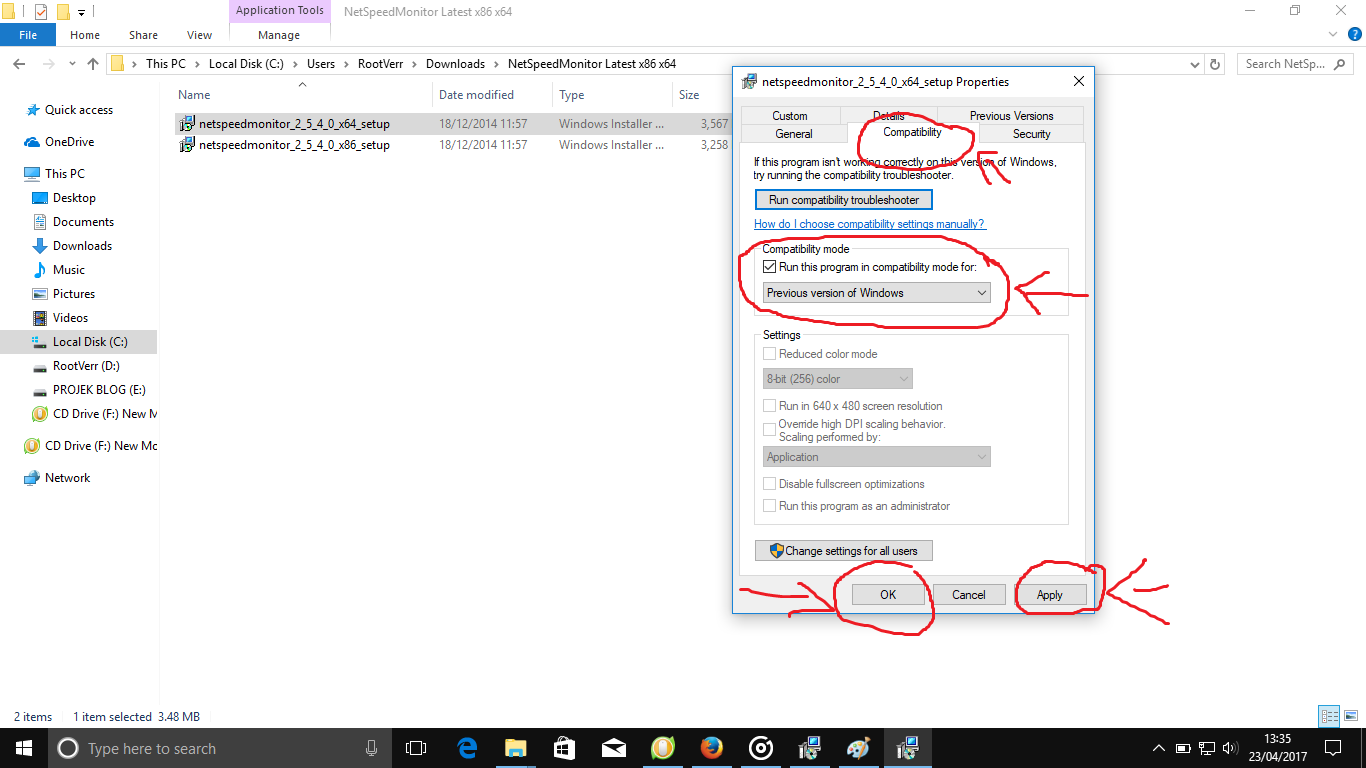Viewport: 1366px width, 768px height.
Task: Open Desktop under This PC
Action: pos(74,198)
